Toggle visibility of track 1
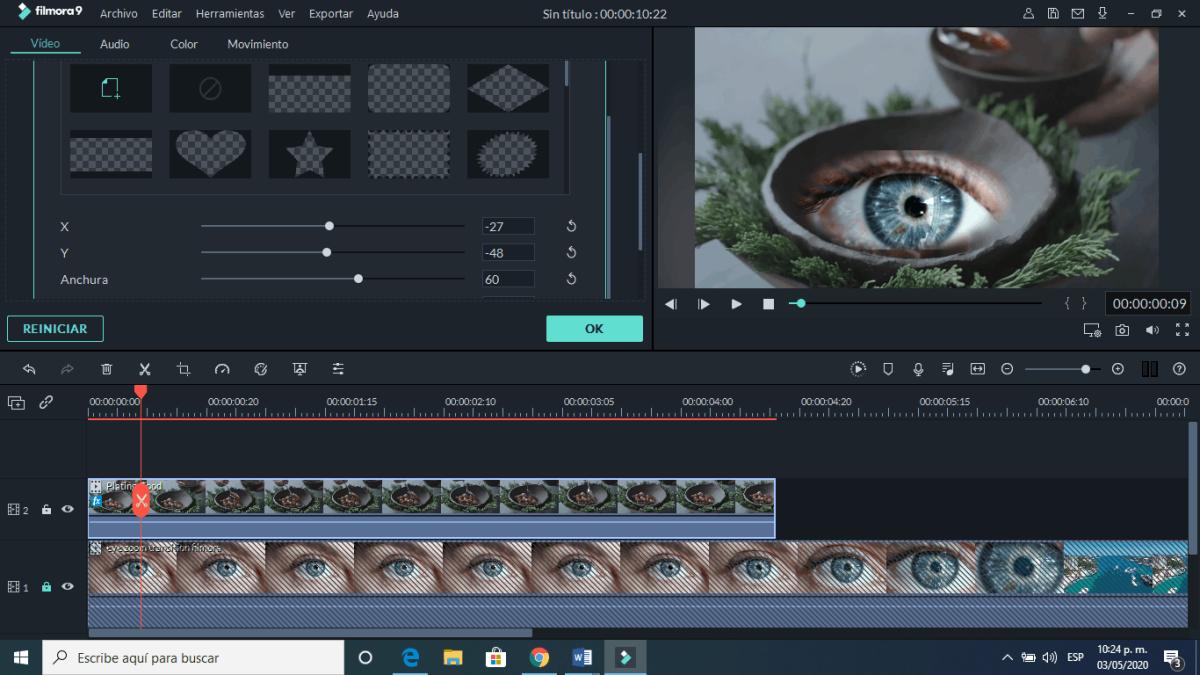 (x=68, y=587)
